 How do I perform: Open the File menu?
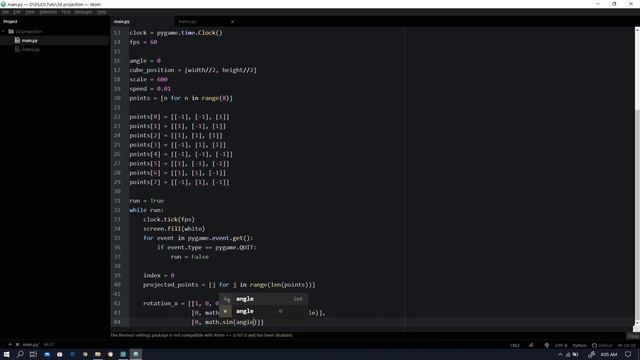tap(5, 12)
